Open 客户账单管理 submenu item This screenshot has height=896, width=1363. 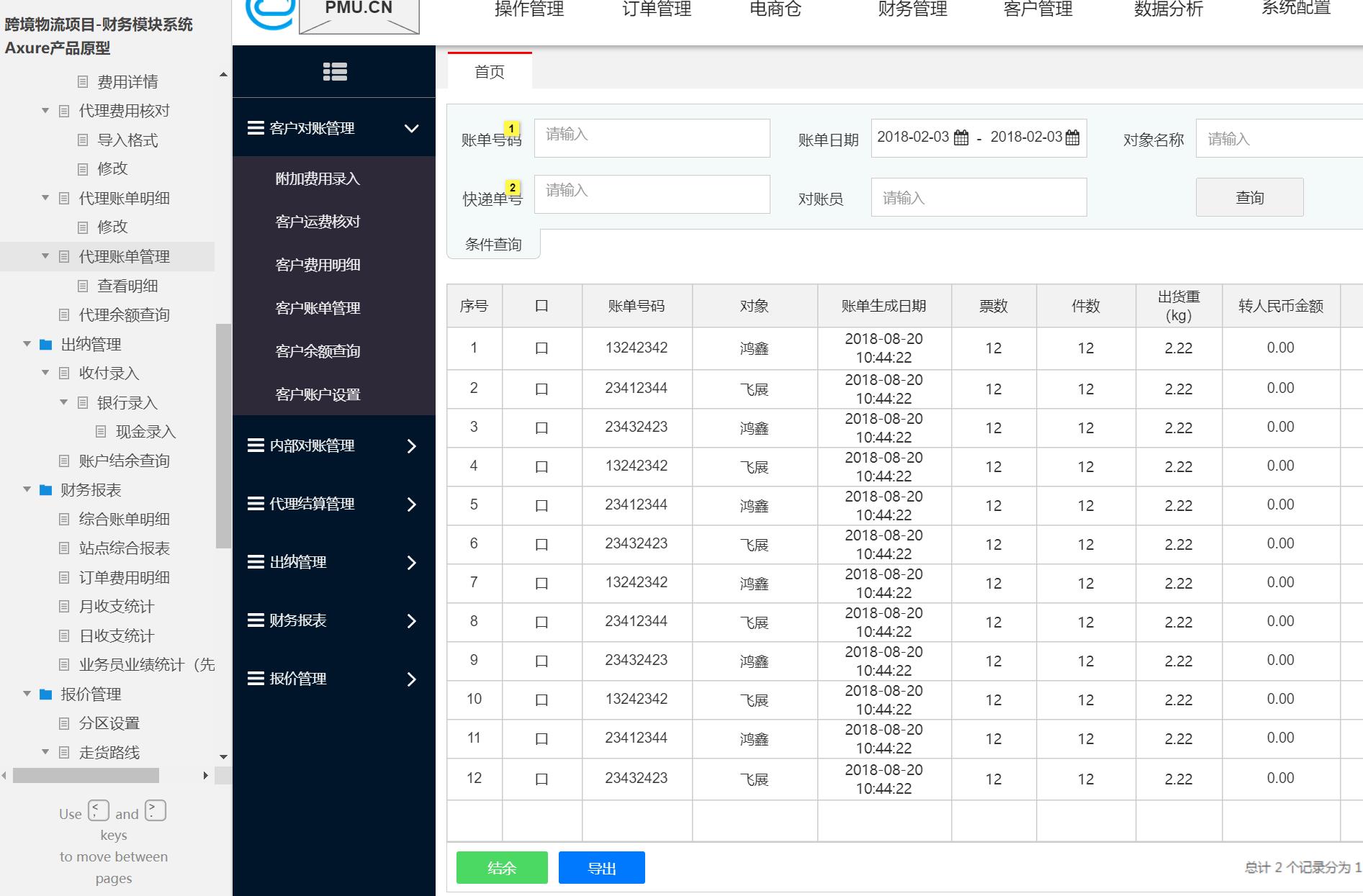tap(318, 308)
